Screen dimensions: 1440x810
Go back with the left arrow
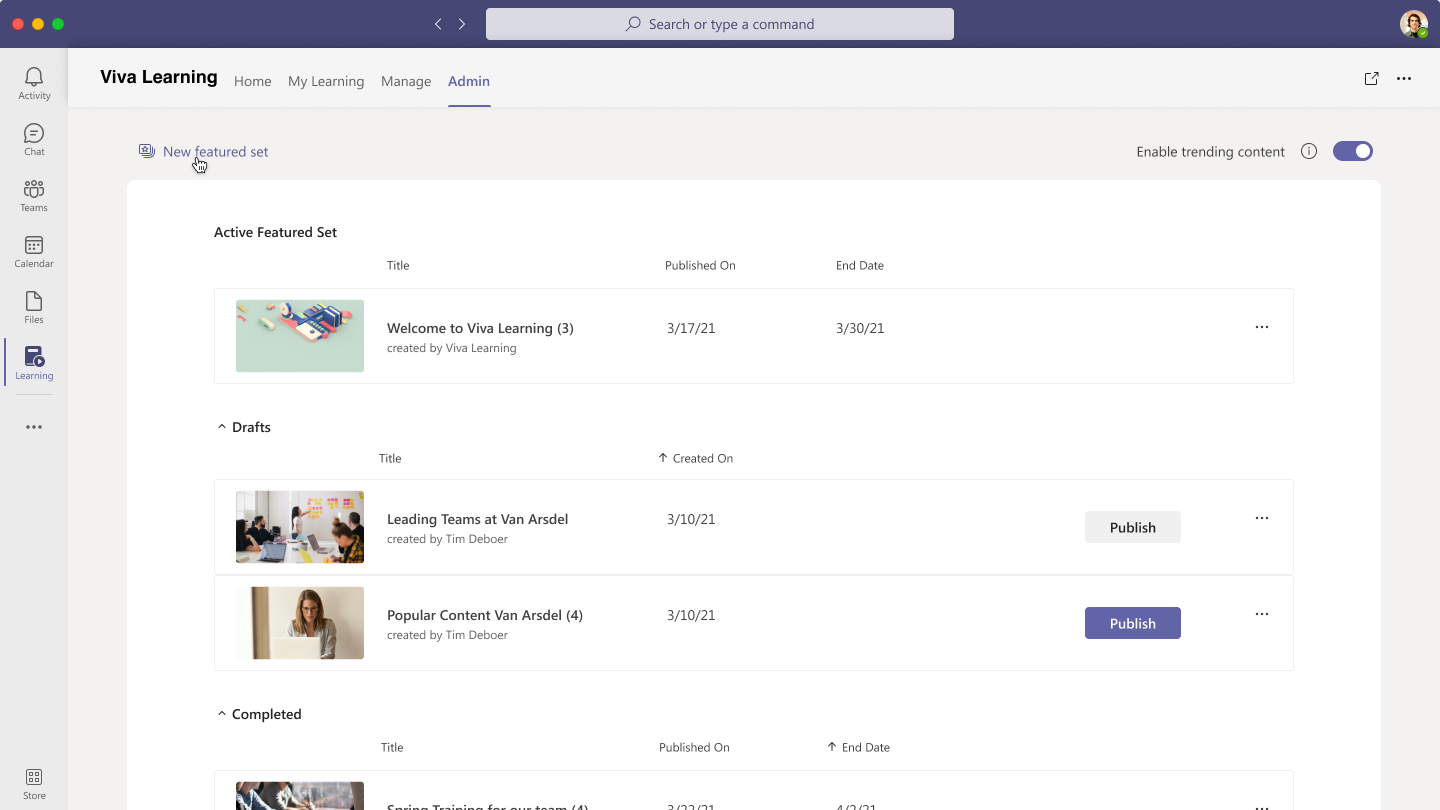[438, 24]
